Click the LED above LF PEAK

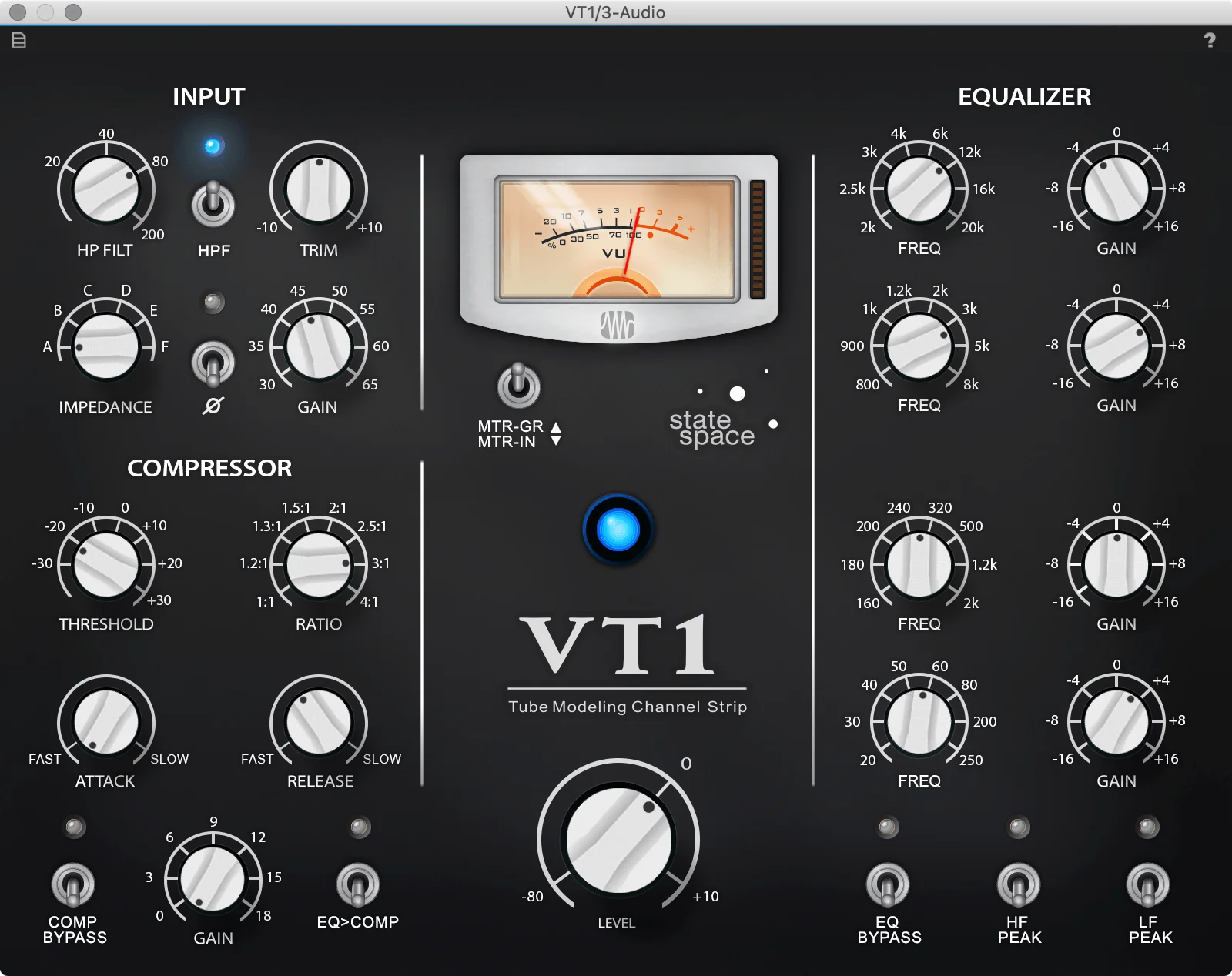[x=1148, y=827]
